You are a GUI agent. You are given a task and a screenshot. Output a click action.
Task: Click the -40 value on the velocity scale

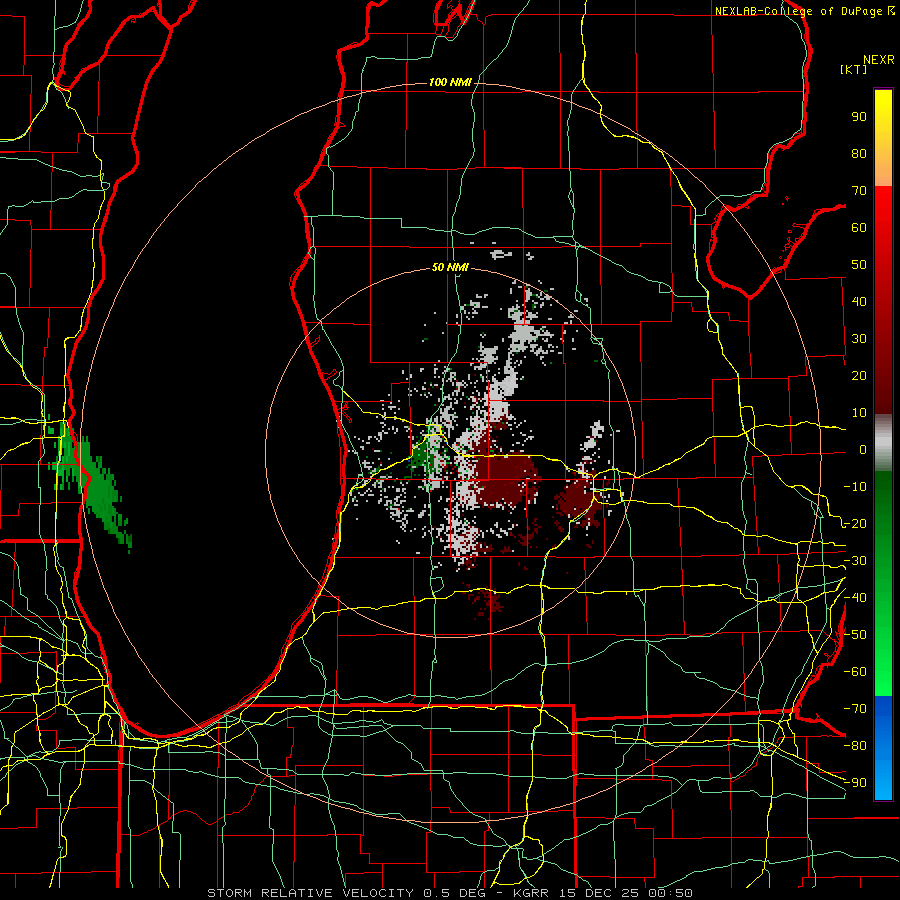(855, 598)
